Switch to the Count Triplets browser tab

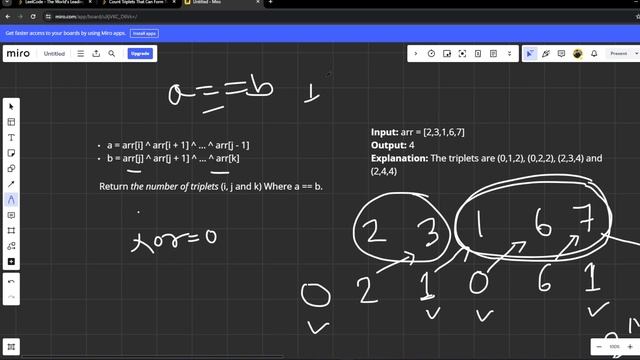[x=137, y=2]
